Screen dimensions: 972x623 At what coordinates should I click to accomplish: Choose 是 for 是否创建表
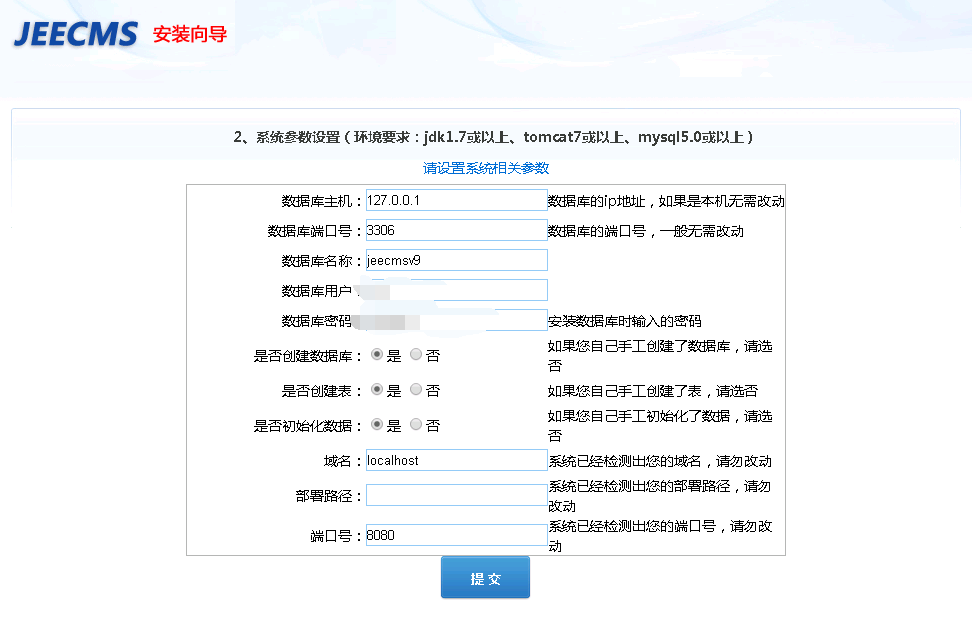click(x=377, y=389)
